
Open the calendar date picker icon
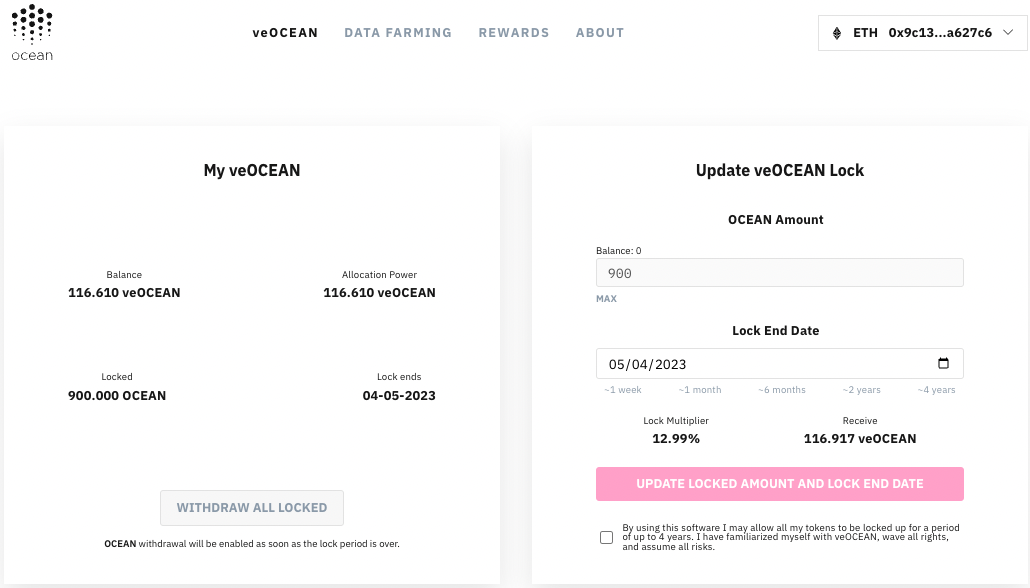point(943,363)
